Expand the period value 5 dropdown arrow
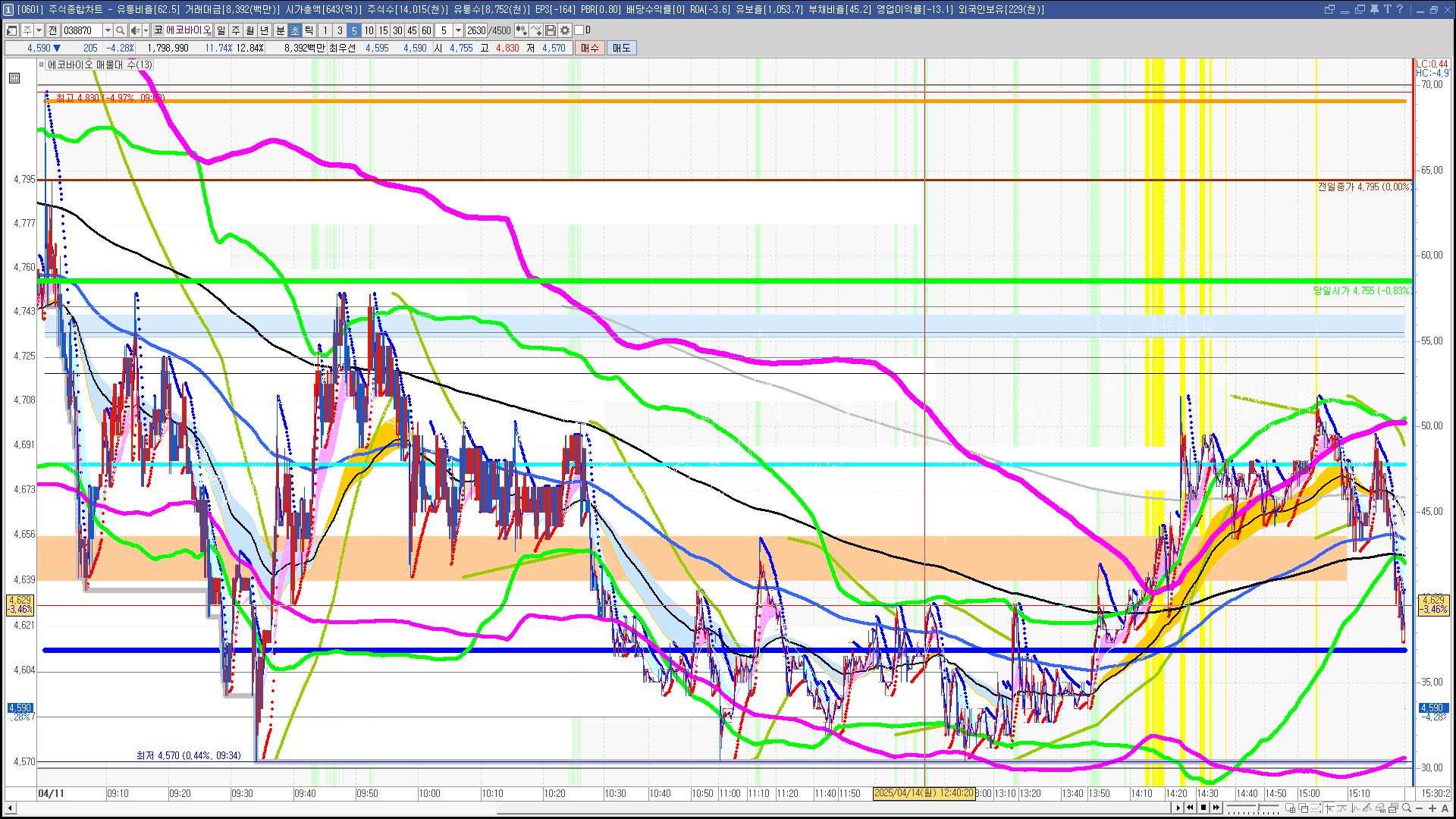This screenshot has width=1456, height=819. click(x=458, y=30)
